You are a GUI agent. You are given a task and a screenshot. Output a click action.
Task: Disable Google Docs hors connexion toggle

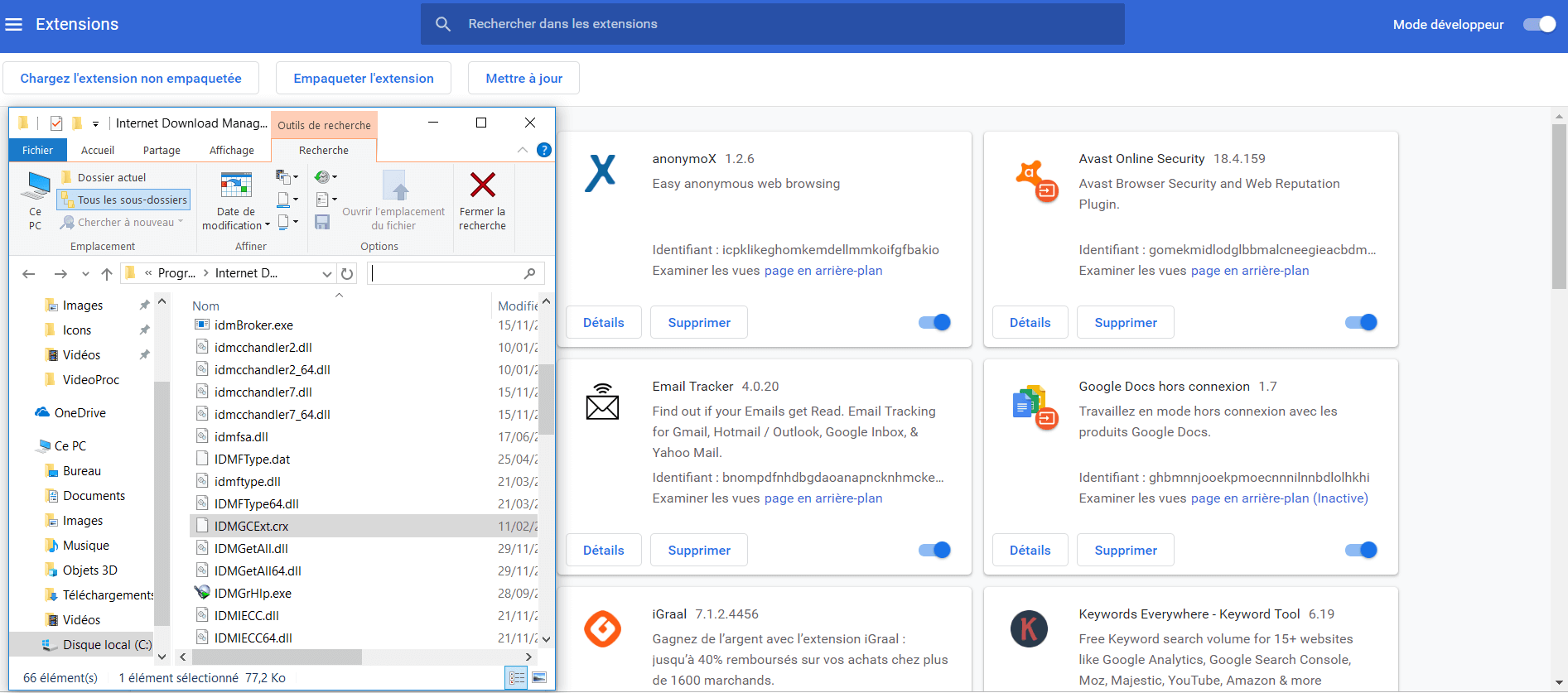[x=1361, y=551]
